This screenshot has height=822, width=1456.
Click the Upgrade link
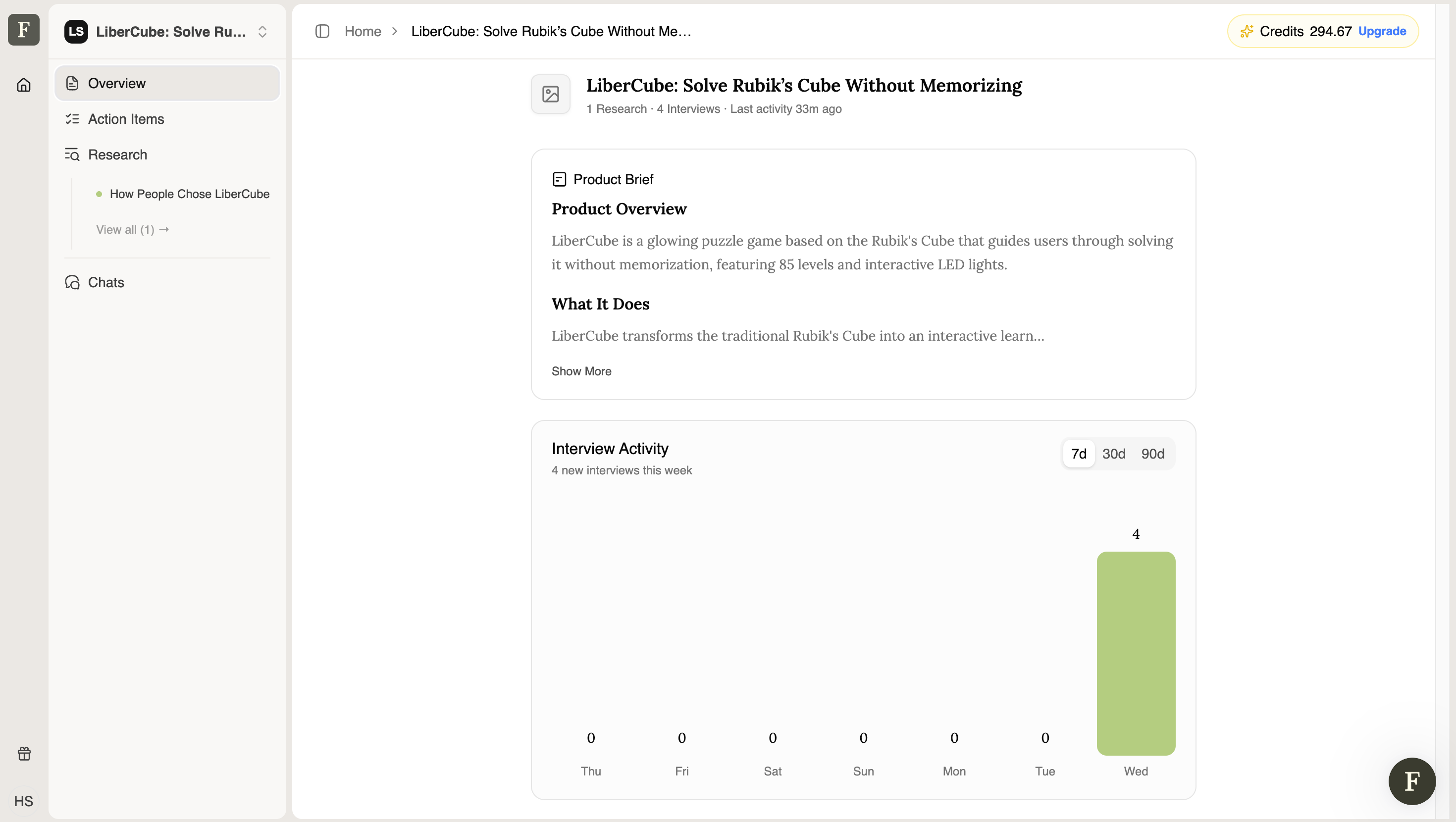pyautogui.click(x=1382, y=31)
